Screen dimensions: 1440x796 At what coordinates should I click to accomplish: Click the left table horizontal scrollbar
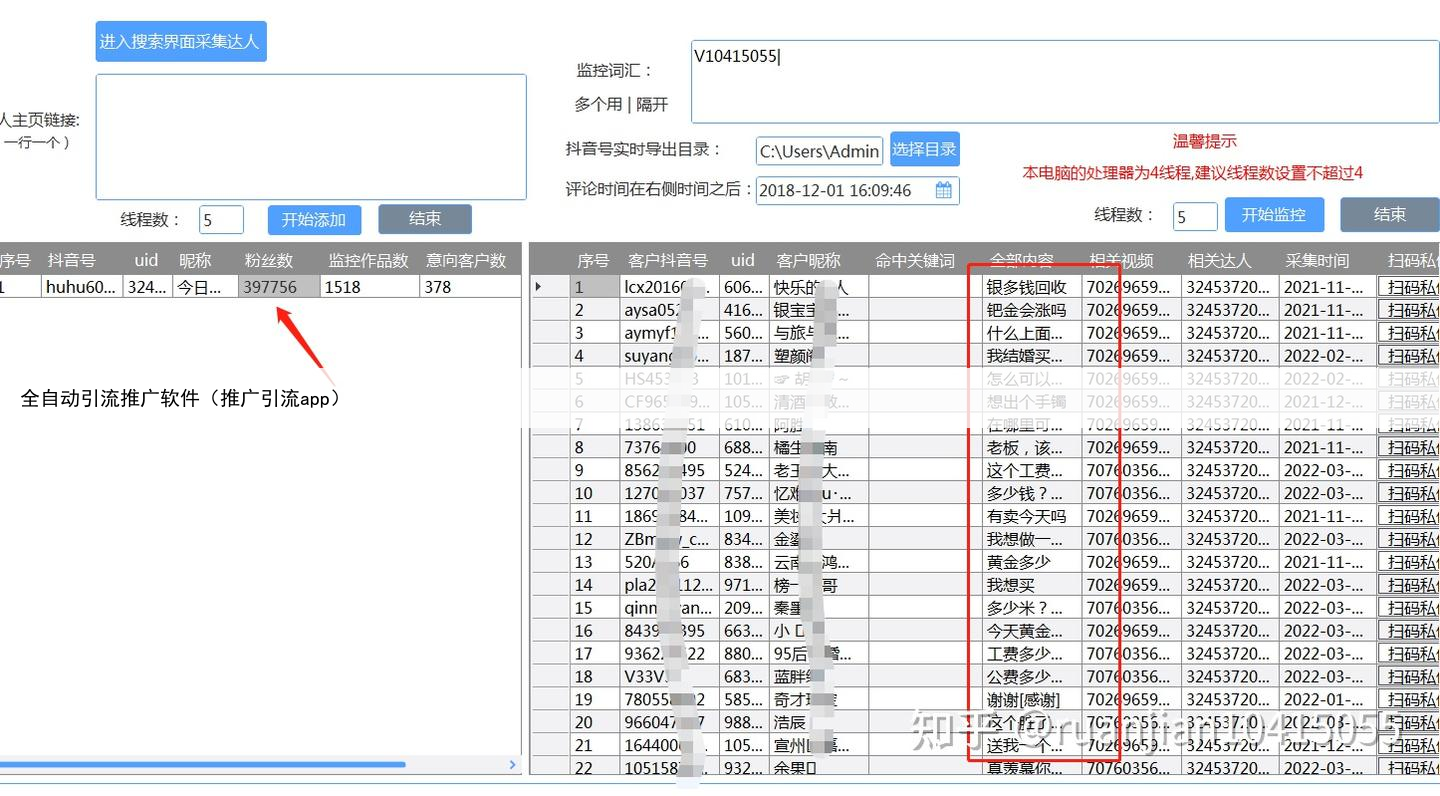(200, 765)
